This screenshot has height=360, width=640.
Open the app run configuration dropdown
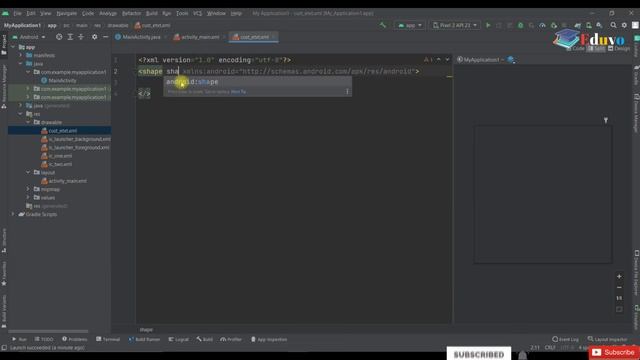click(x=409, y=25)
